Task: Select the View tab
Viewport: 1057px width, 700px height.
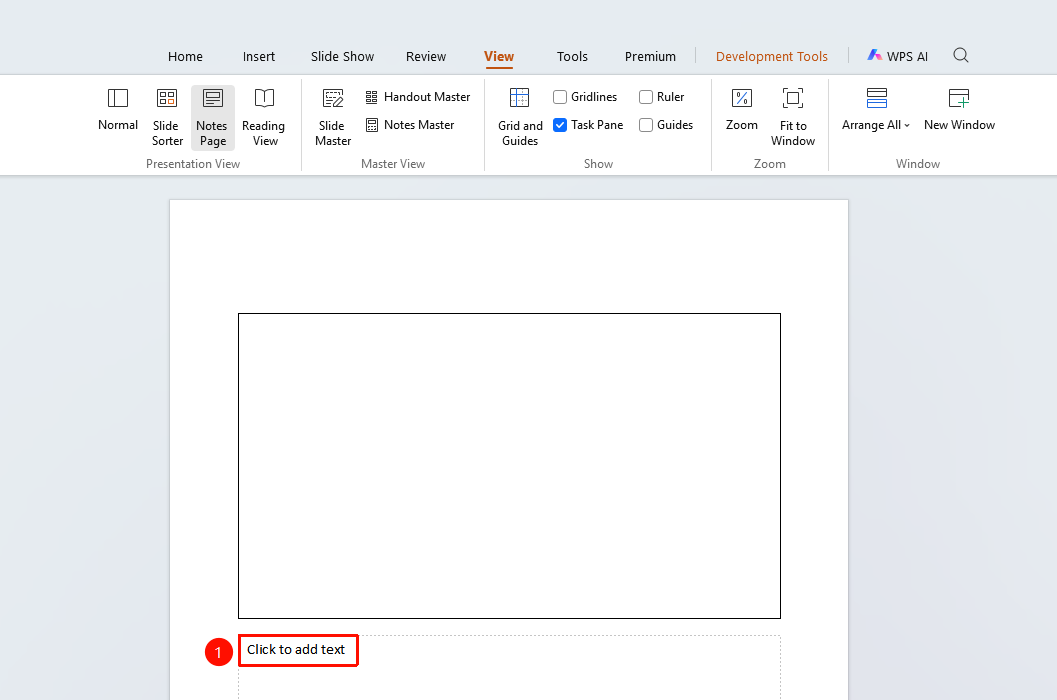Action: (499, 57)
